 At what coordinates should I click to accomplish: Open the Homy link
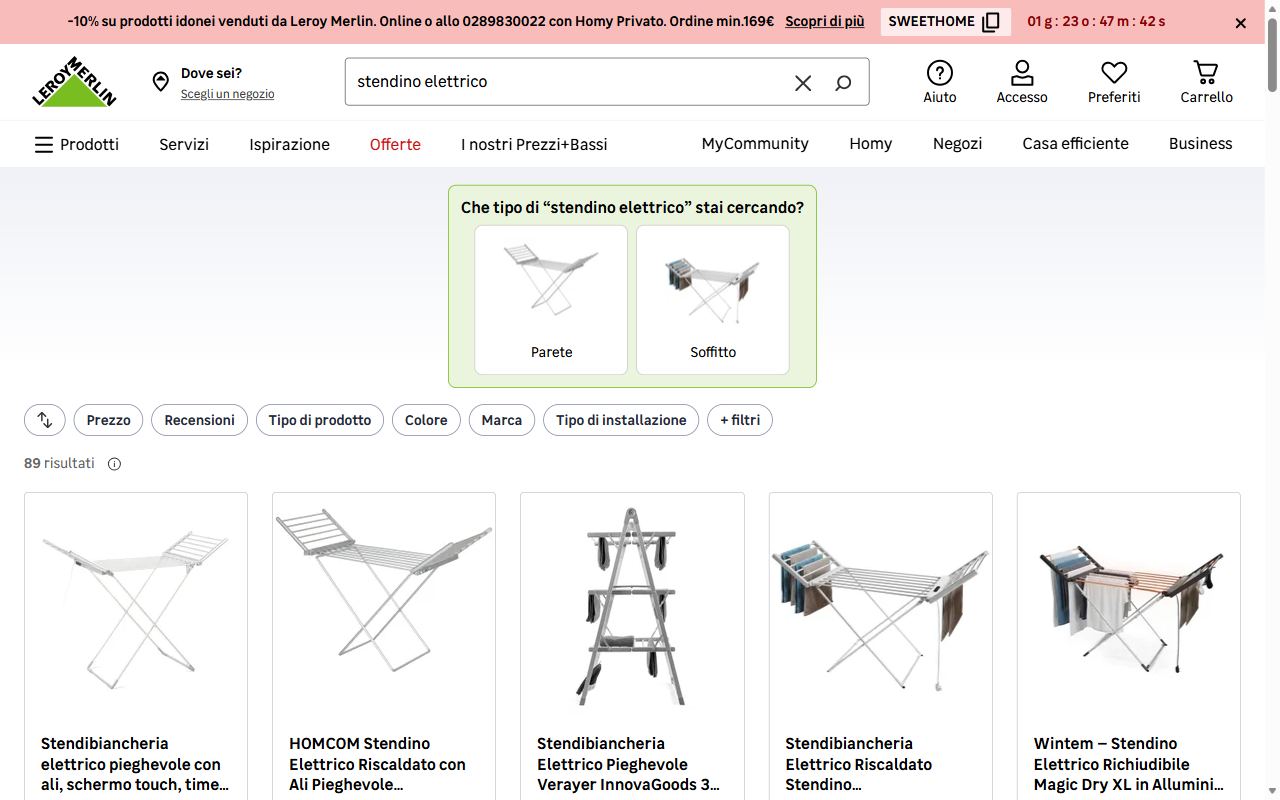pos(871,144)
